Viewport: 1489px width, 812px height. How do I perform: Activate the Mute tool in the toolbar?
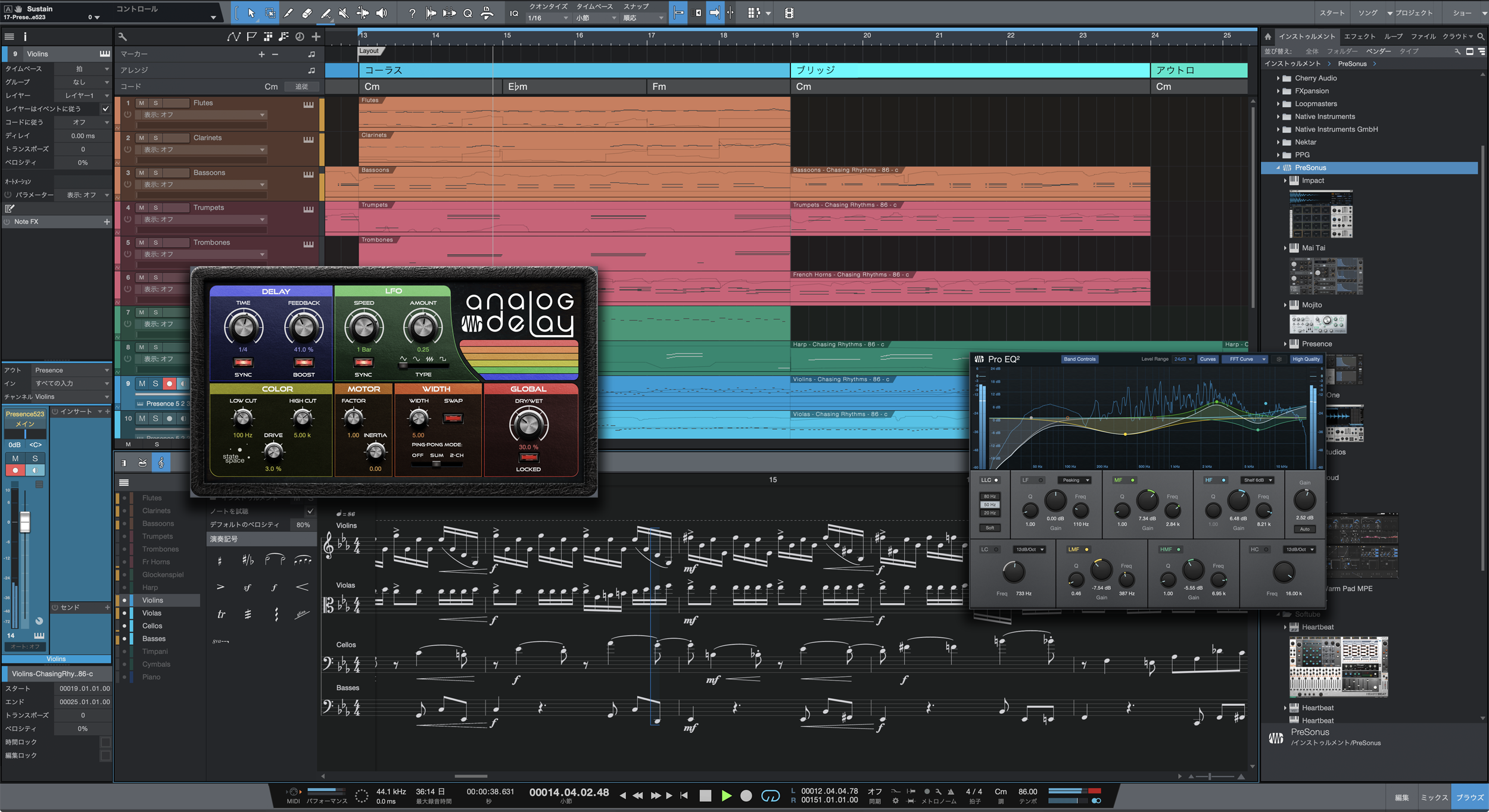[344, 13]
